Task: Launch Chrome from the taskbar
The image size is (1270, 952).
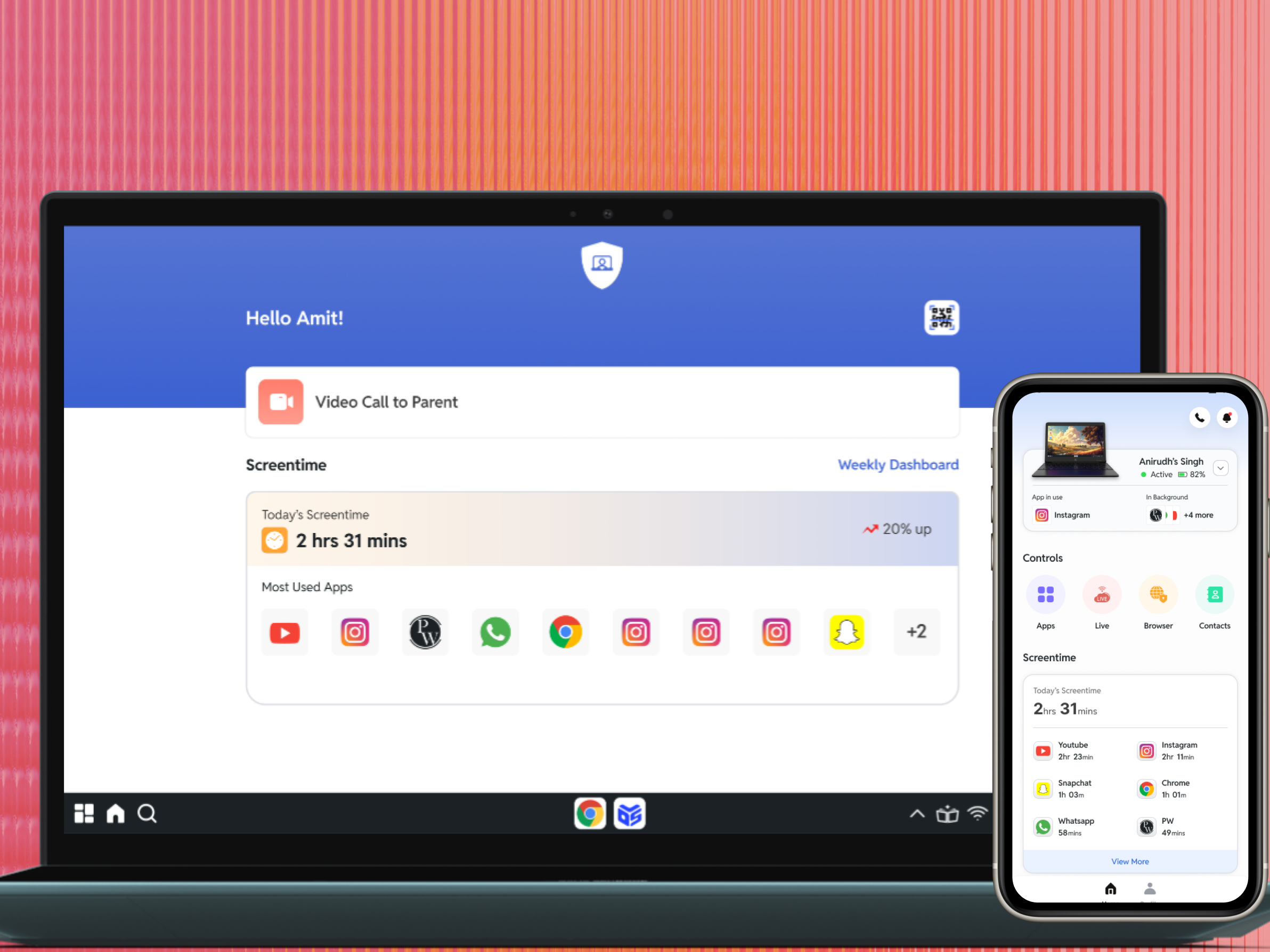Action: pos(590,813)
